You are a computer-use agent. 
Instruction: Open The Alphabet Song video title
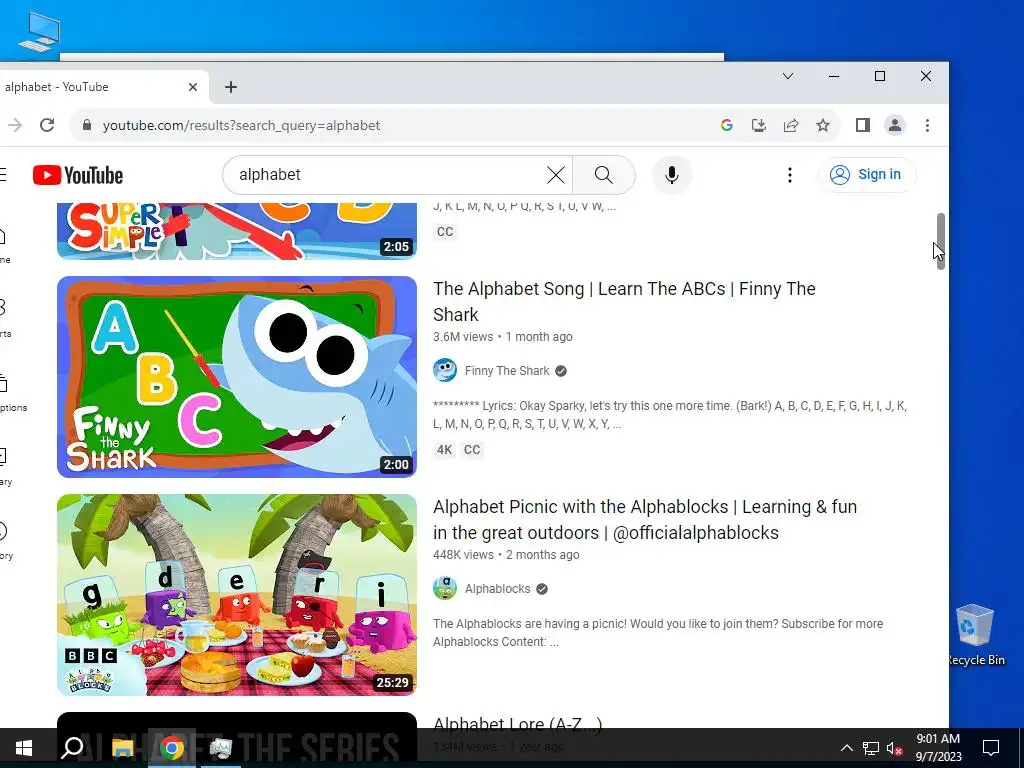click(624, 302)
